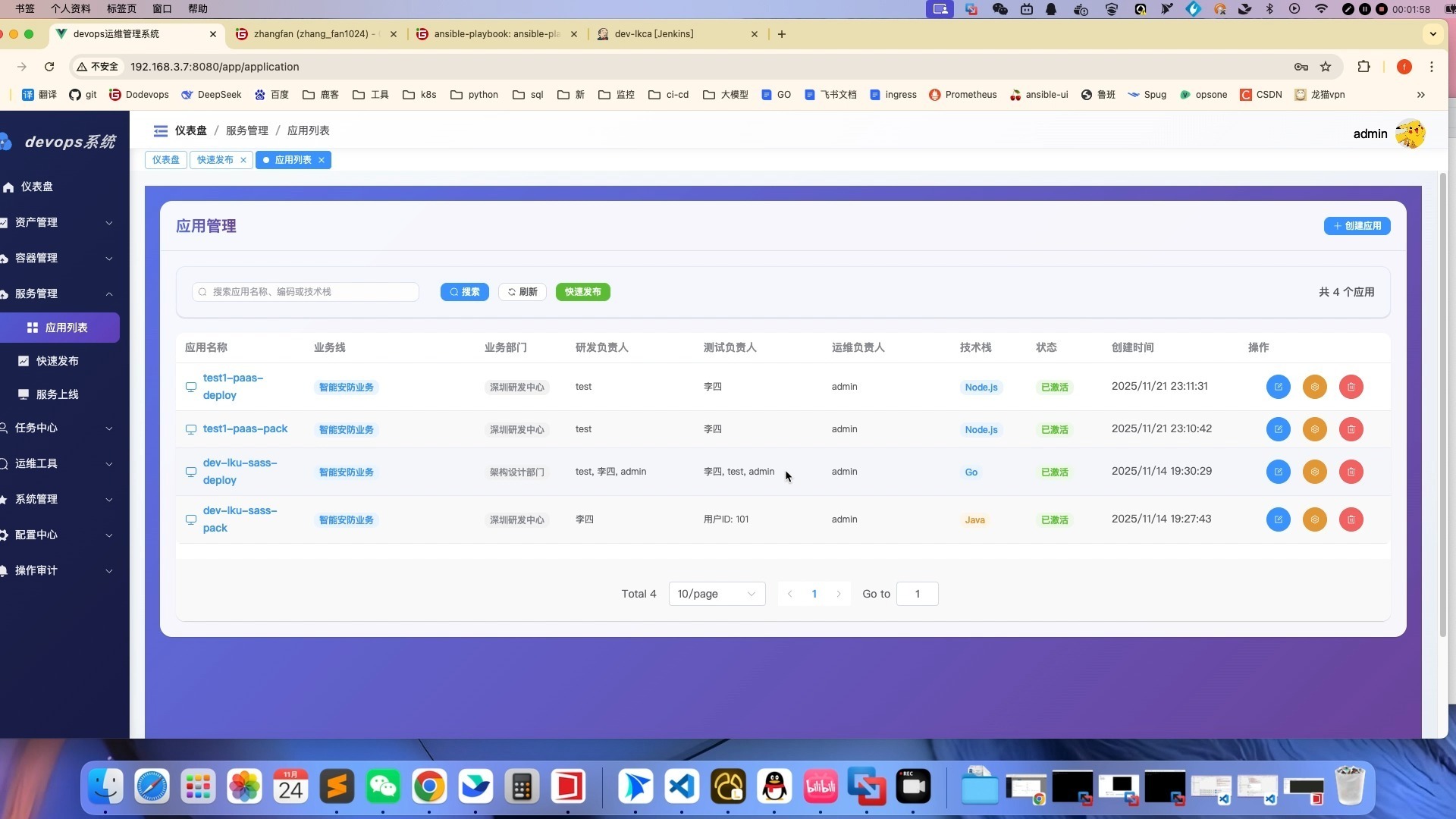This screenshot has width=1456, height=819.
Task: Switch to the 快速发布 page tab
Action: pos(215,160)
